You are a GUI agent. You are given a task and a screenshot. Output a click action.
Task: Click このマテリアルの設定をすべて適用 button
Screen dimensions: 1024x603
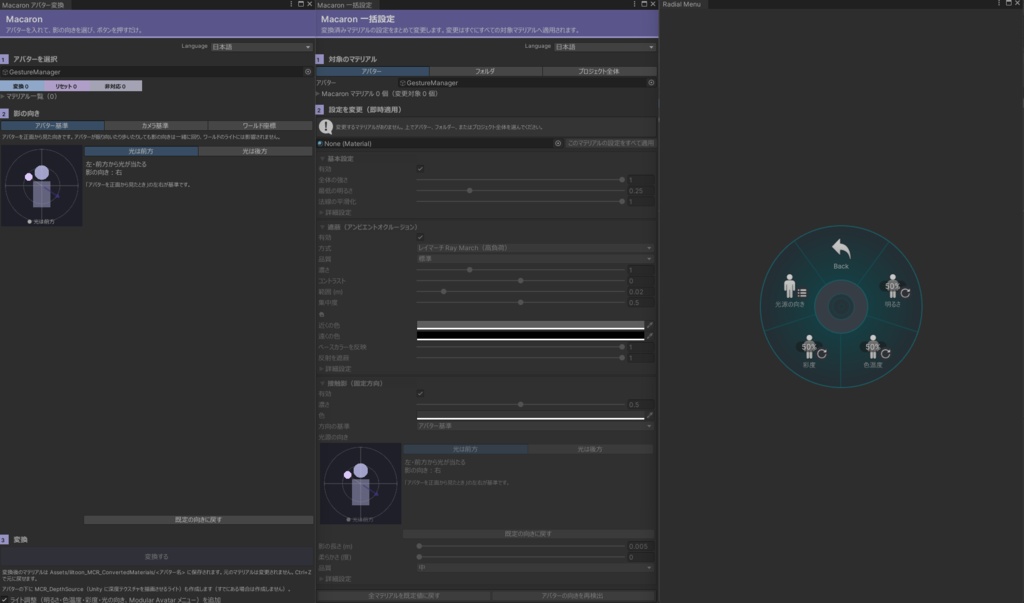610,143
